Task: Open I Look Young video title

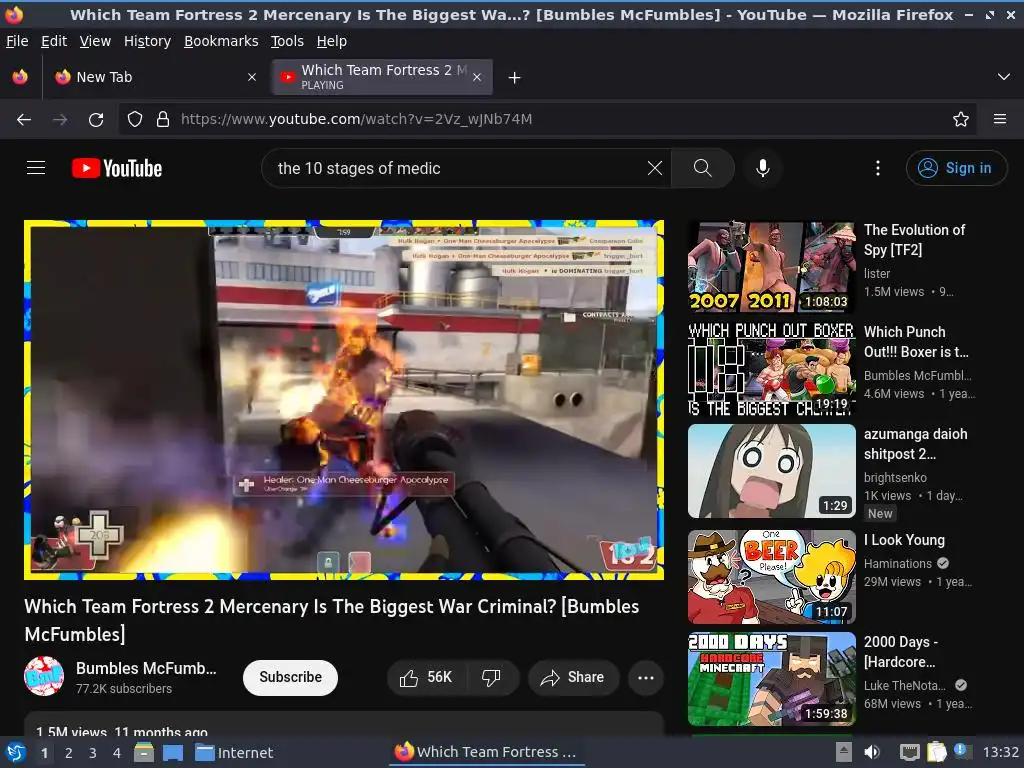Action: (x=904, y=540)
